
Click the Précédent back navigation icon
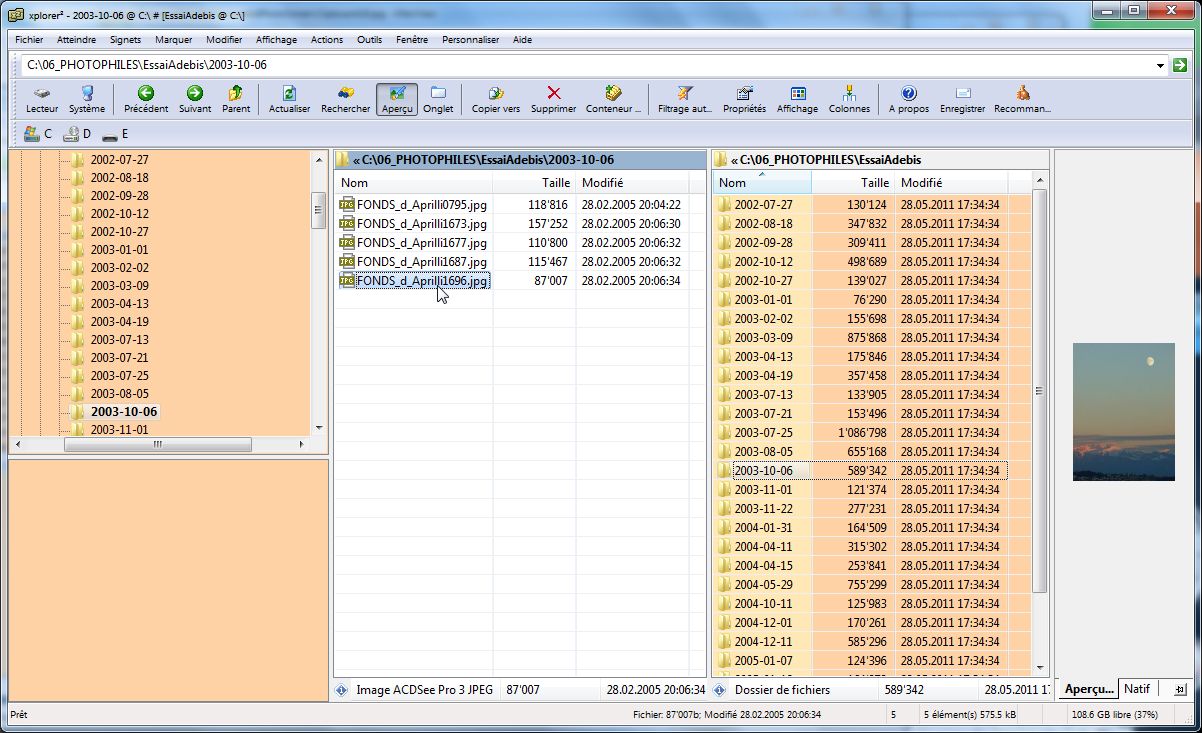coord(146,94)
